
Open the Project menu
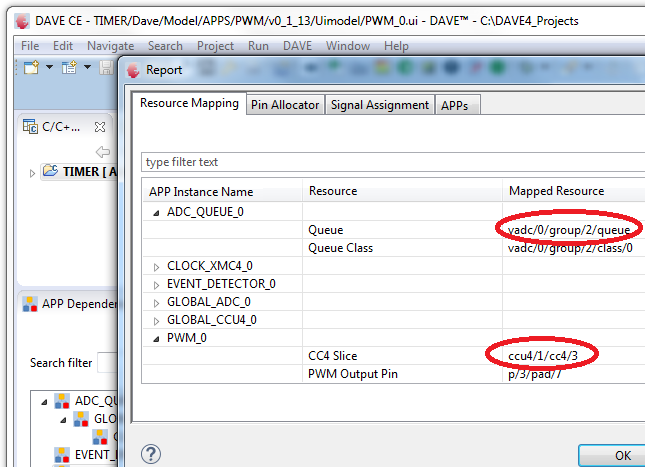point(215,46)
